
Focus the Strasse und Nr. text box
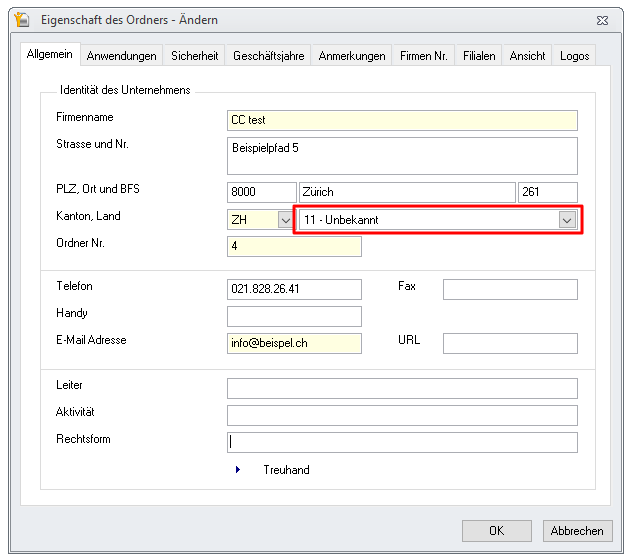(402, 156)
